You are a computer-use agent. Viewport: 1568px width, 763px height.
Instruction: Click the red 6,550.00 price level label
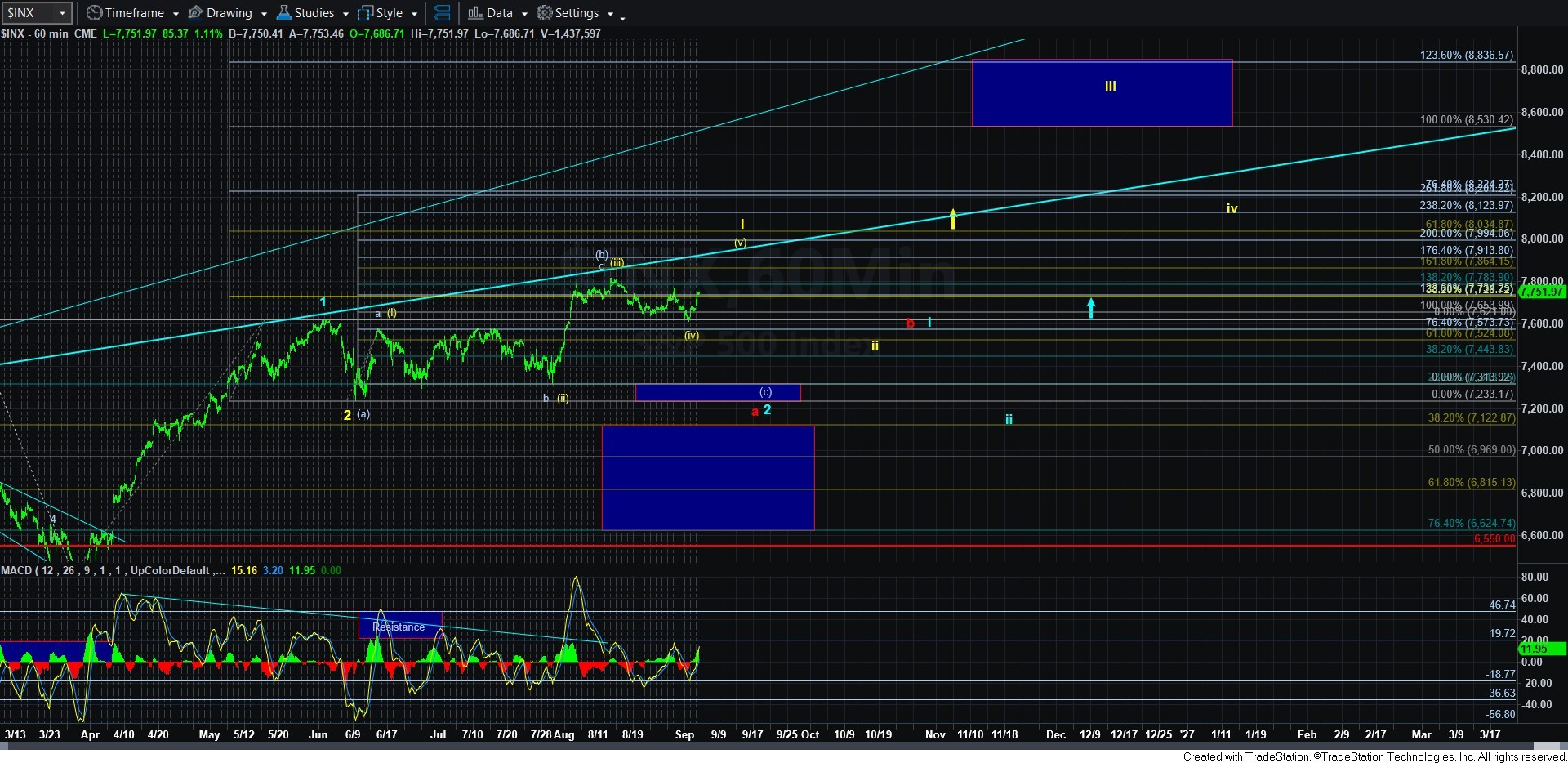click(x=1494, y=539)
